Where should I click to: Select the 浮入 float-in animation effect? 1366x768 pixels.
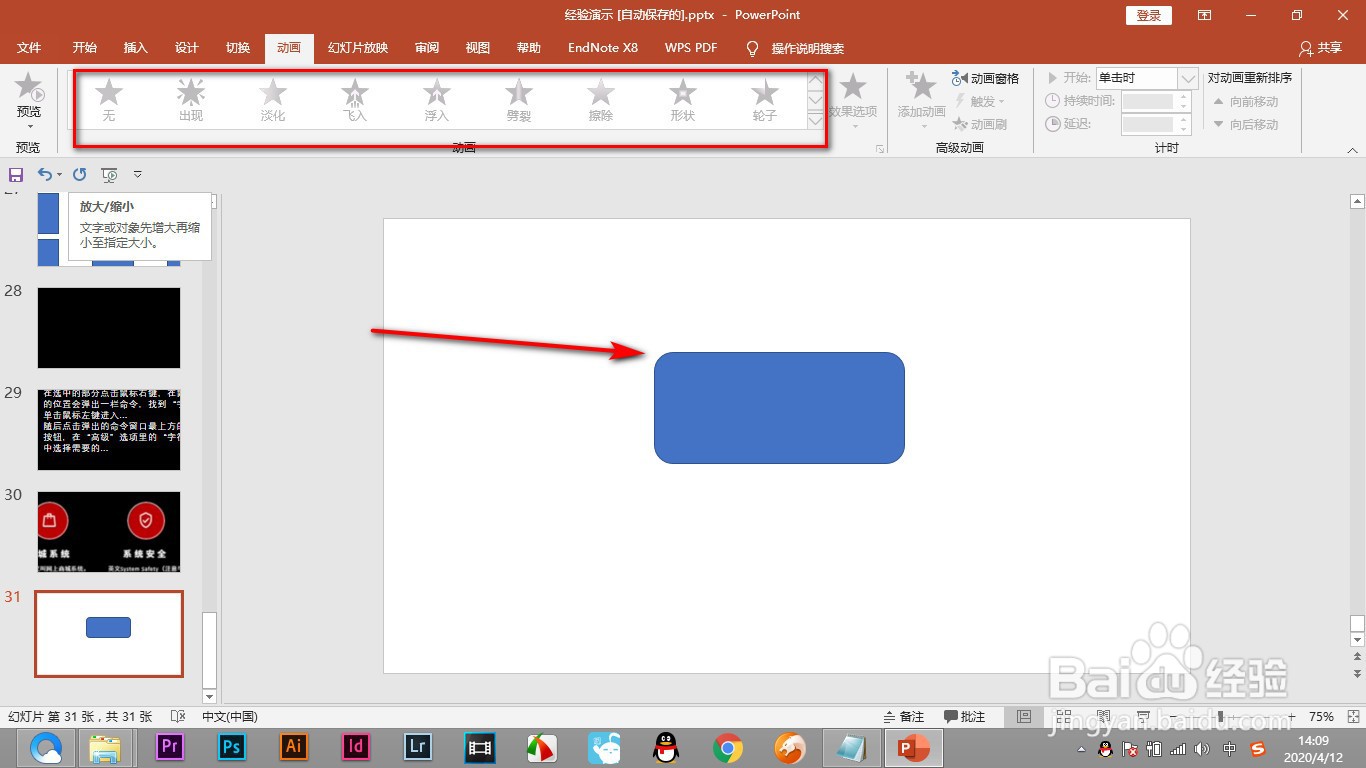437,100
